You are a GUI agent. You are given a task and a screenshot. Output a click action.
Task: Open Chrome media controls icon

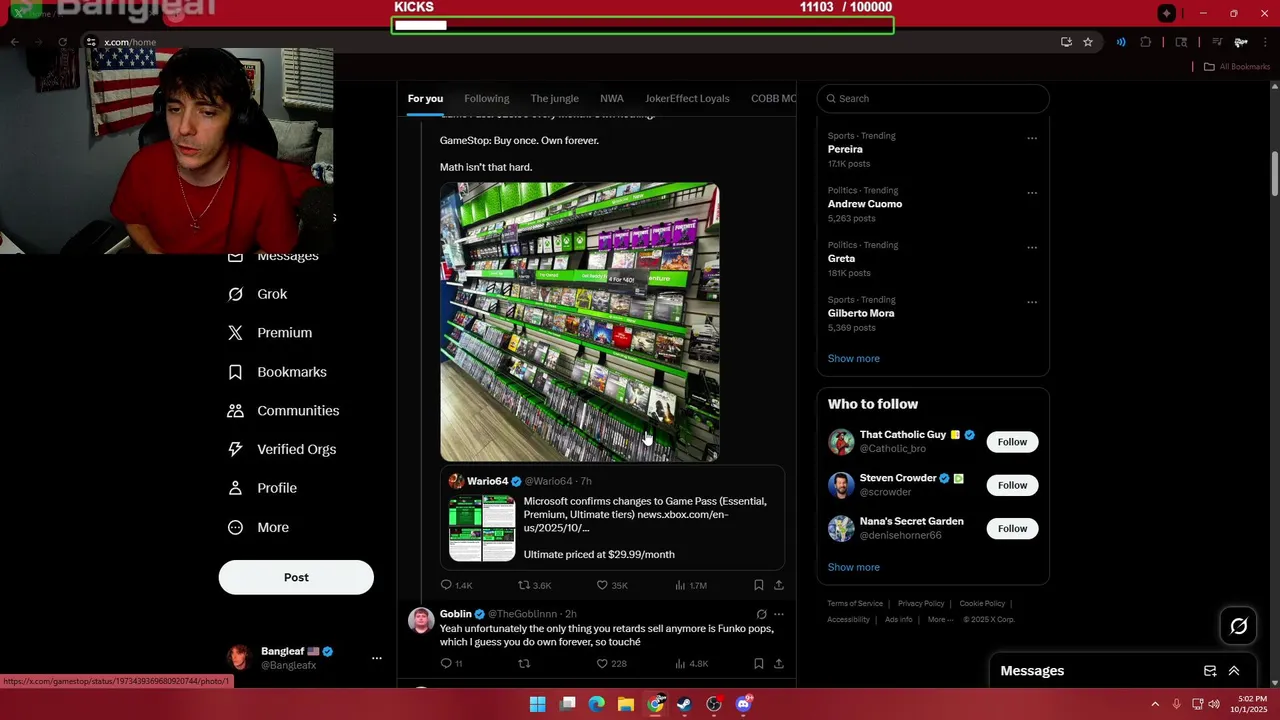1217,42
